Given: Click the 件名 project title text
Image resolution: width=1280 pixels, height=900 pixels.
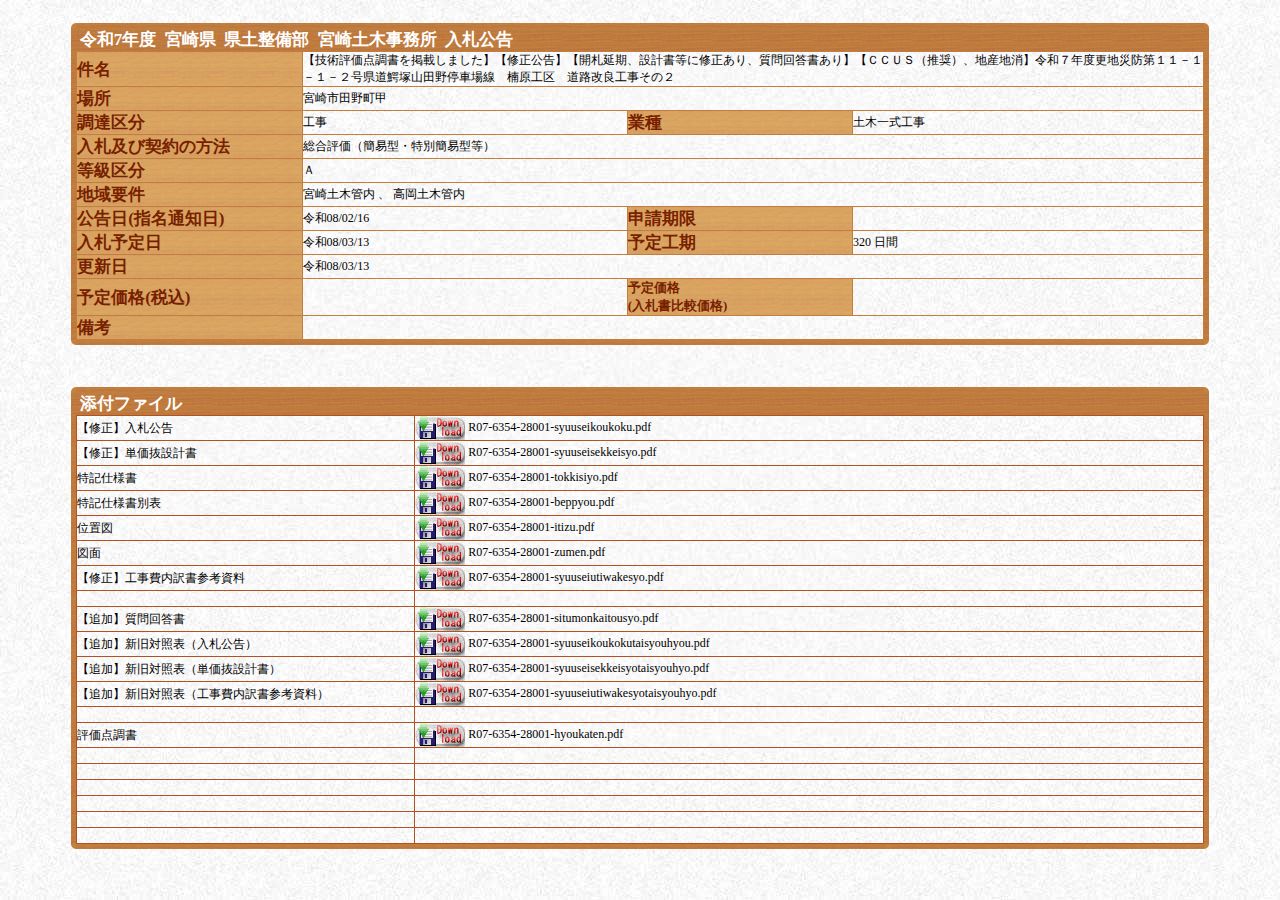Looking at the screenshot, I should point(752,69).
